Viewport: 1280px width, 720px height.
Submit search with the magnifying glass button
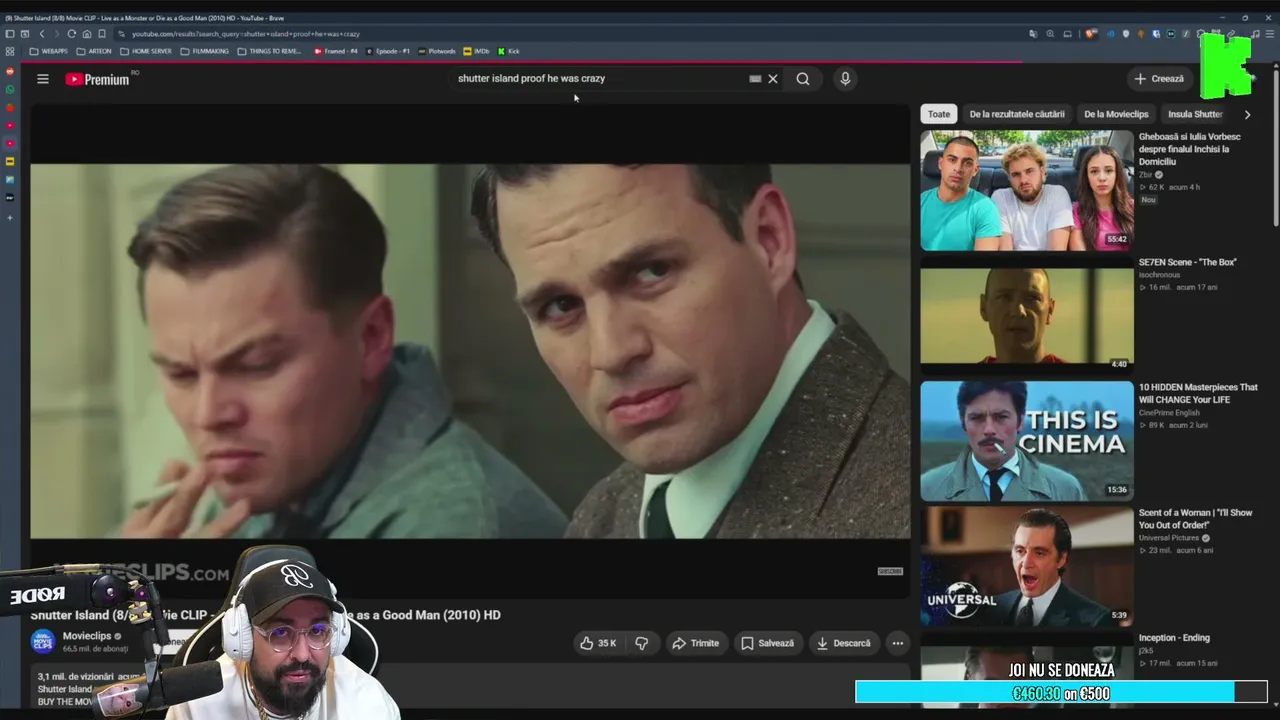[x=803, y=79]
